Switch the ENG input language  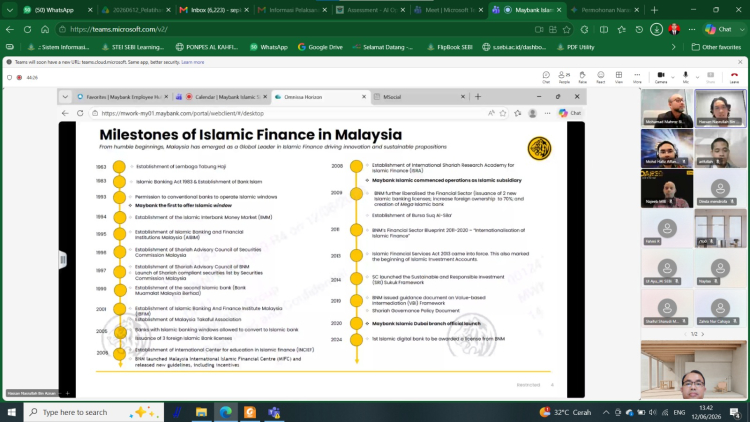[679, 412]
